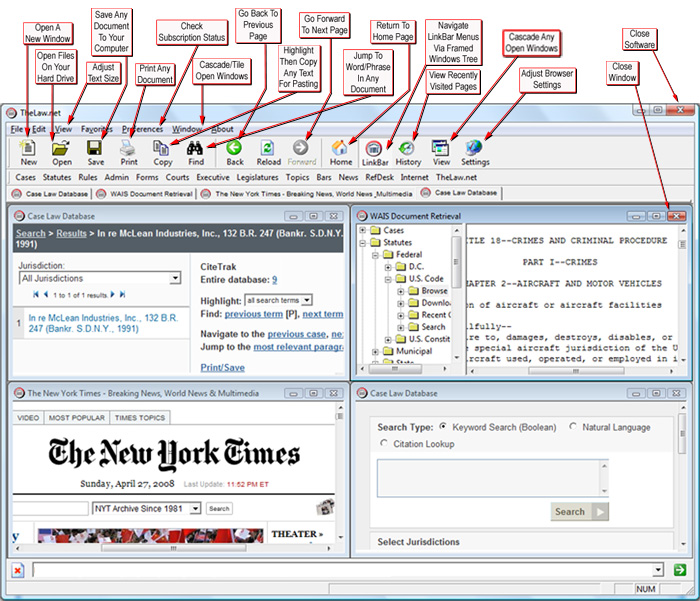Print document using the Print icon

point(129,148)
